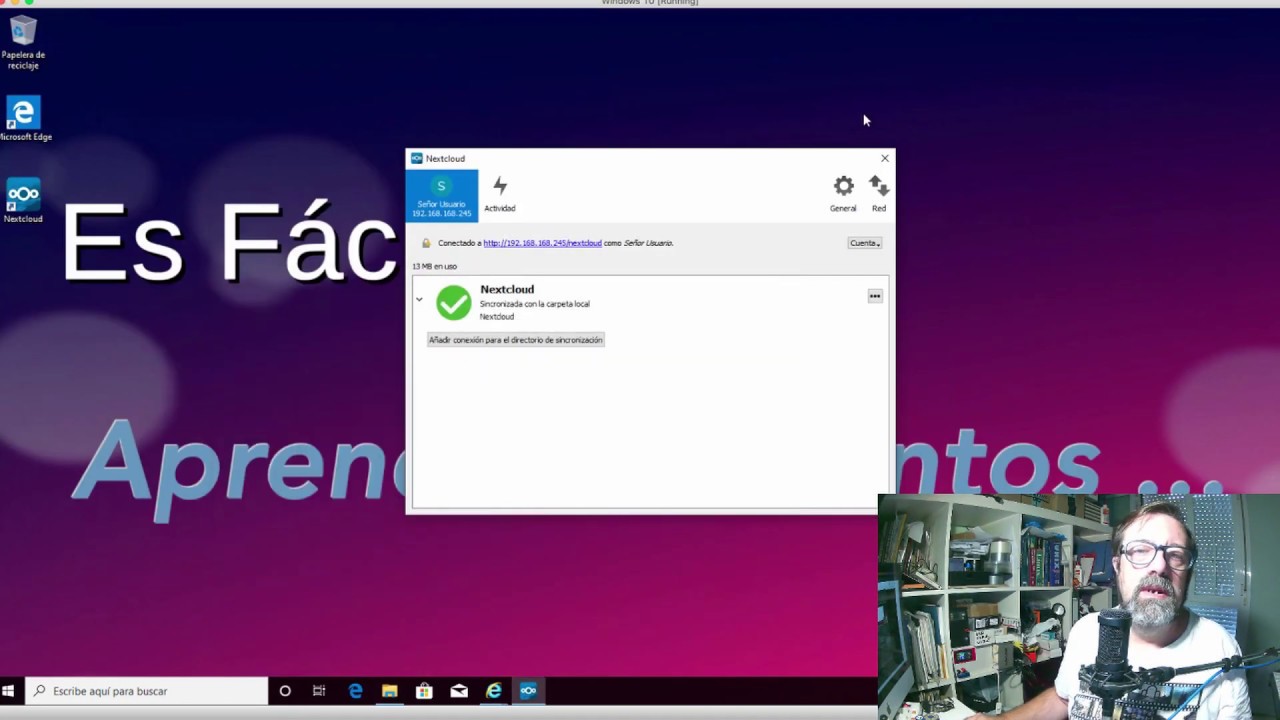The height and width of the screenshot is (720, 1280).
Task: Open General settings gear
Action: click(843, 195)
